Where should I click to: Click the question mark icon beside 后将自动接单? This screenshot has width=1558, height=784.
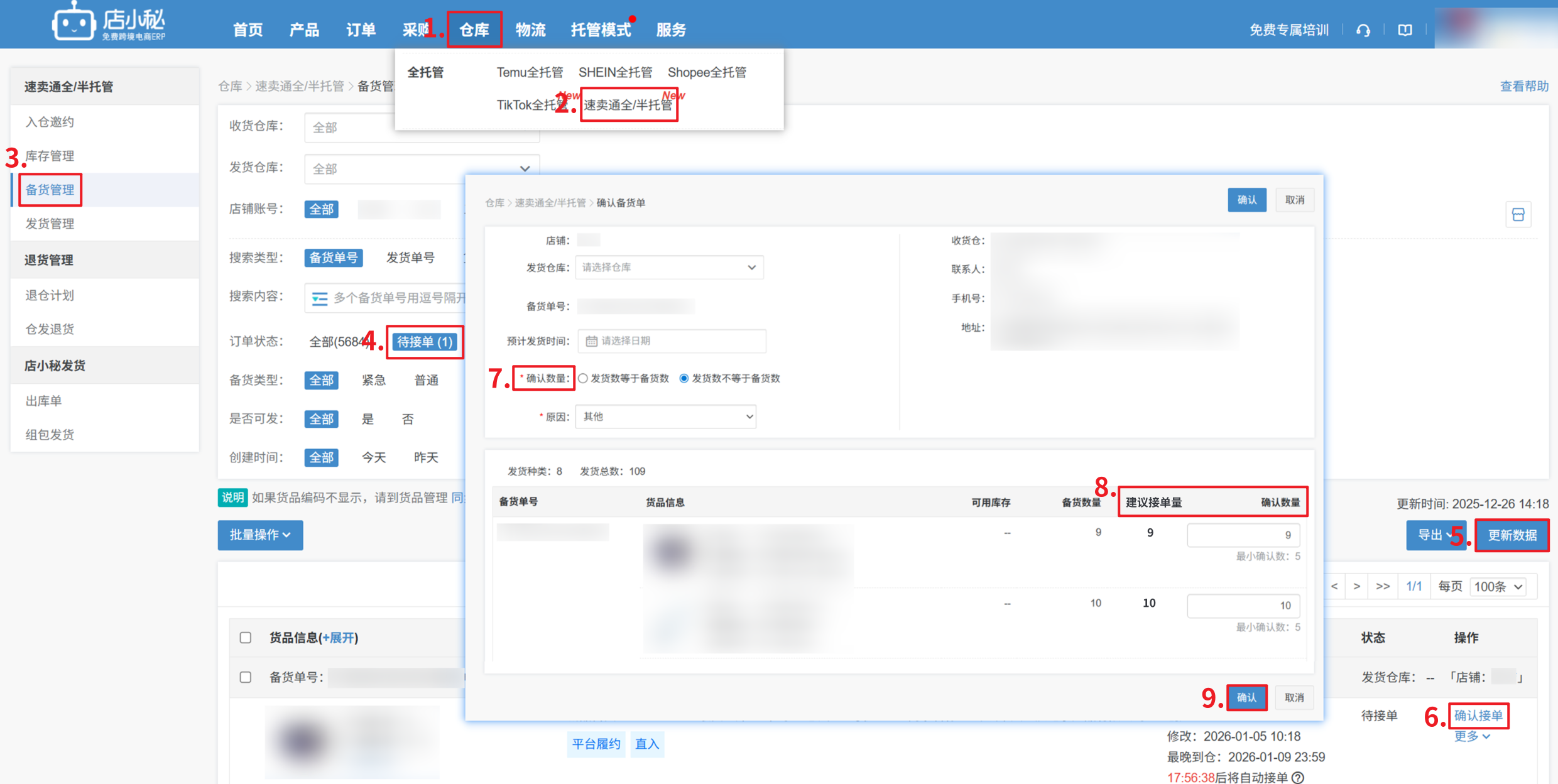coord(1299,777)
